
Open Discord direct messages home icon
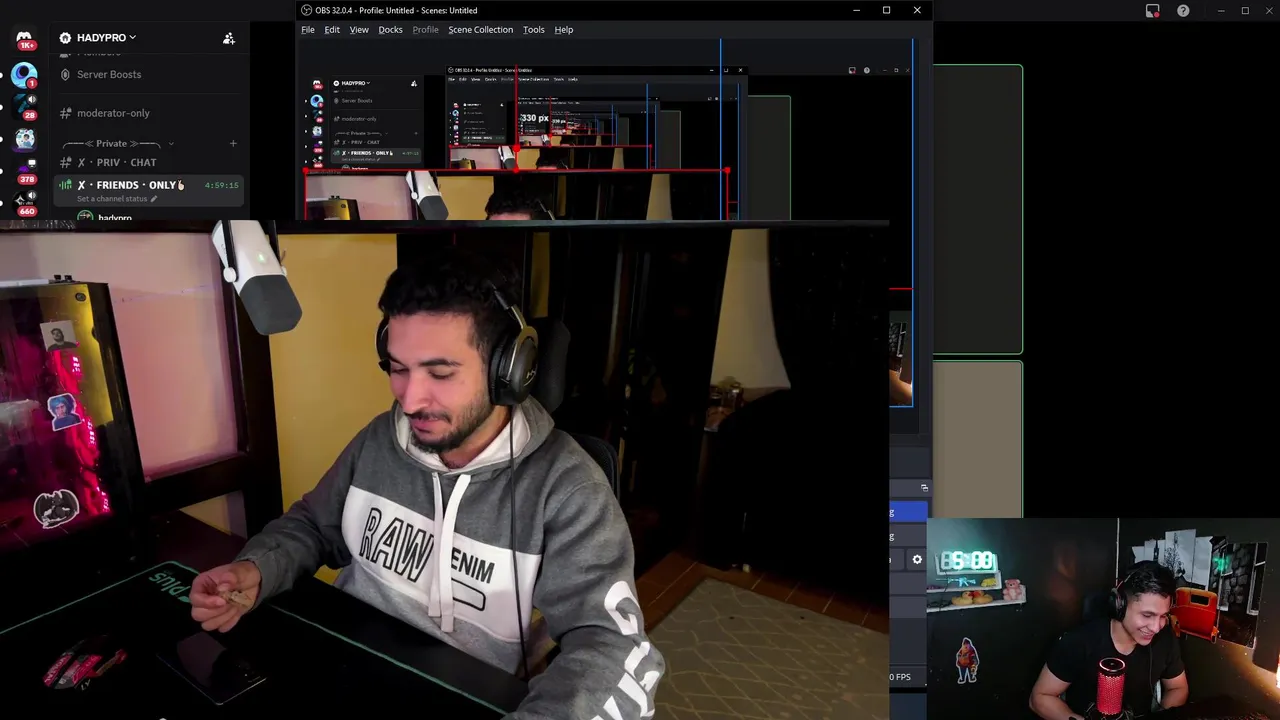pyautogui.click(x=24, y=39)
